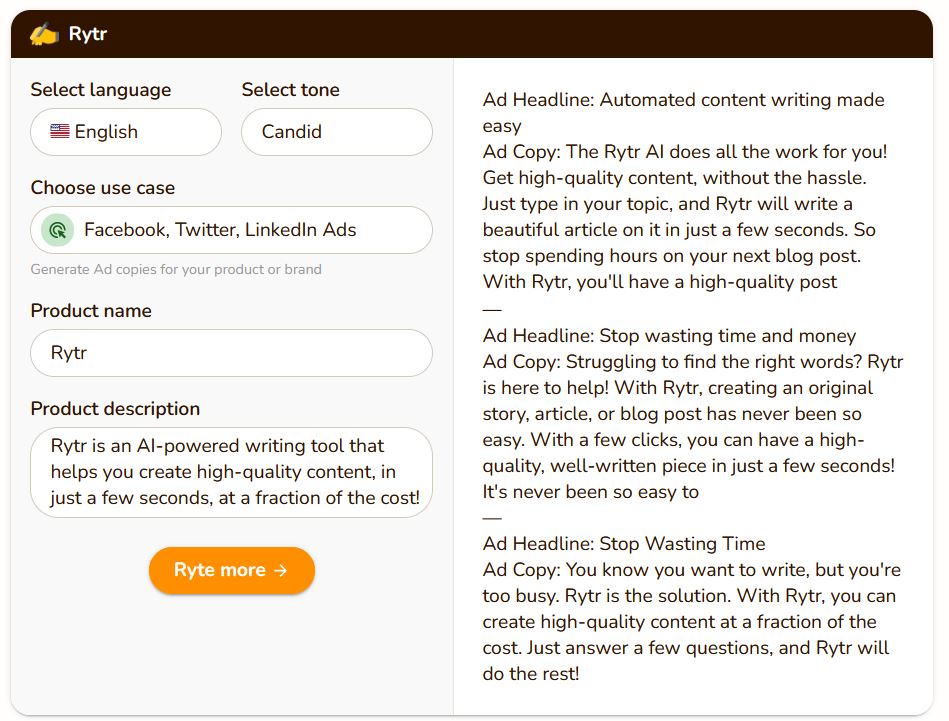
Task: Open the Candid tone dropdown
Action: click(337, 132)
